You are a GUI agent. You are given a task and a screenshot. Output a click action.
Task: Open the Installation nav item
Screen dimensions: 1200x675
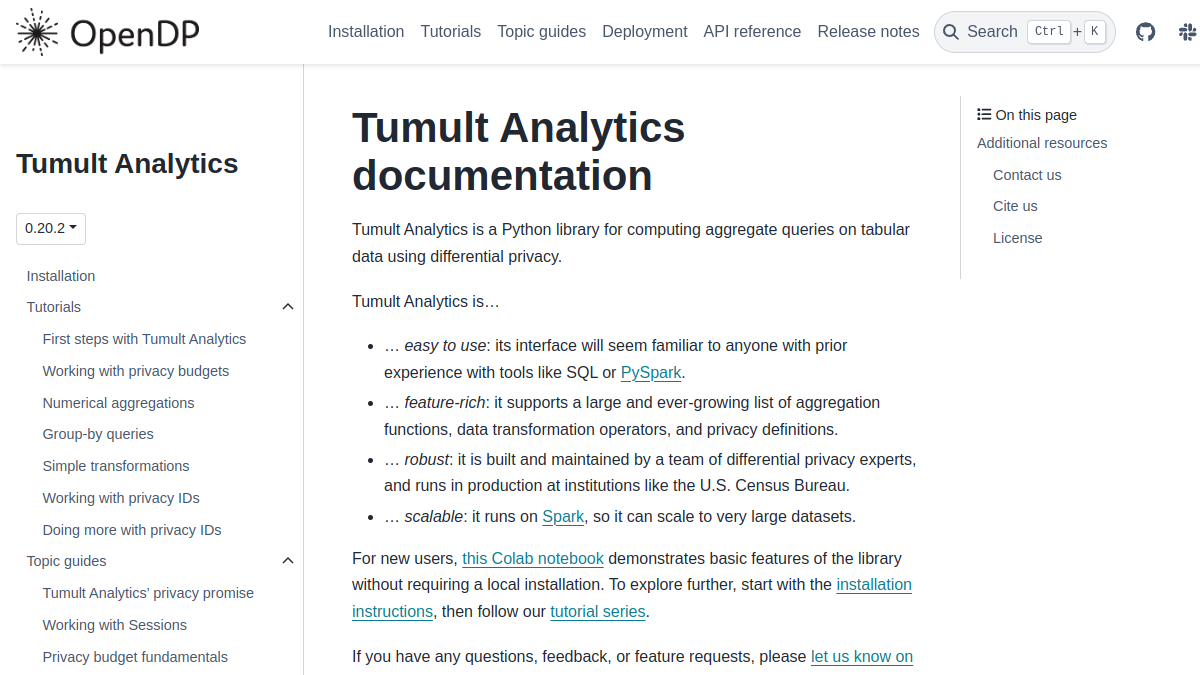pos(366,32)
